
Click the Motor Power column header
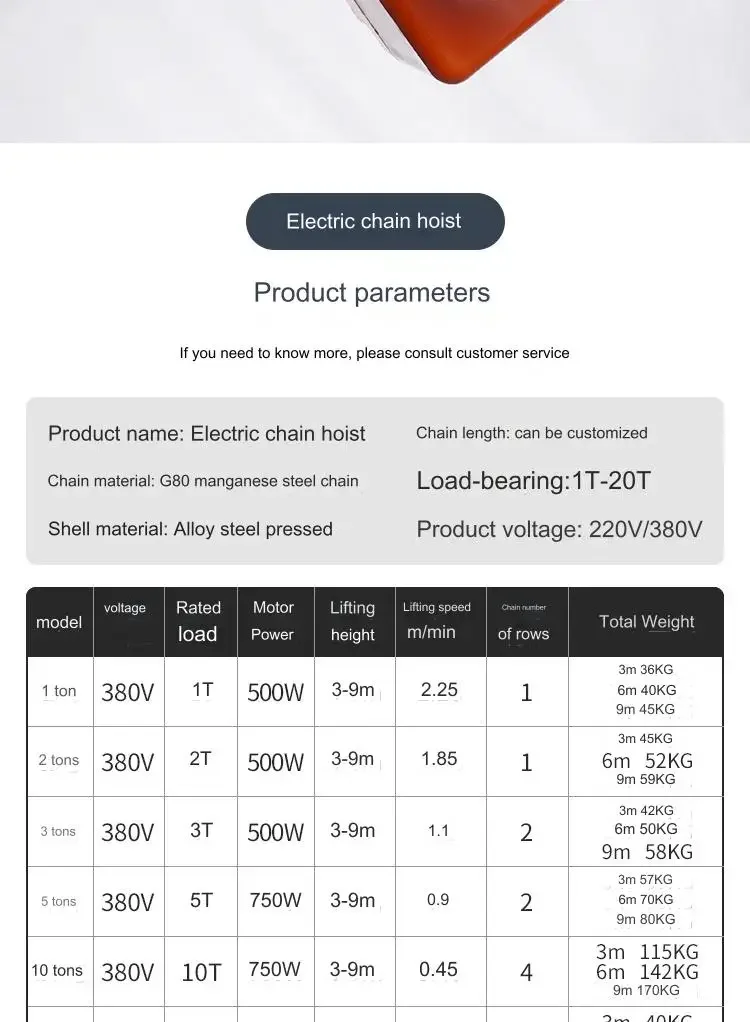(273, 621)
